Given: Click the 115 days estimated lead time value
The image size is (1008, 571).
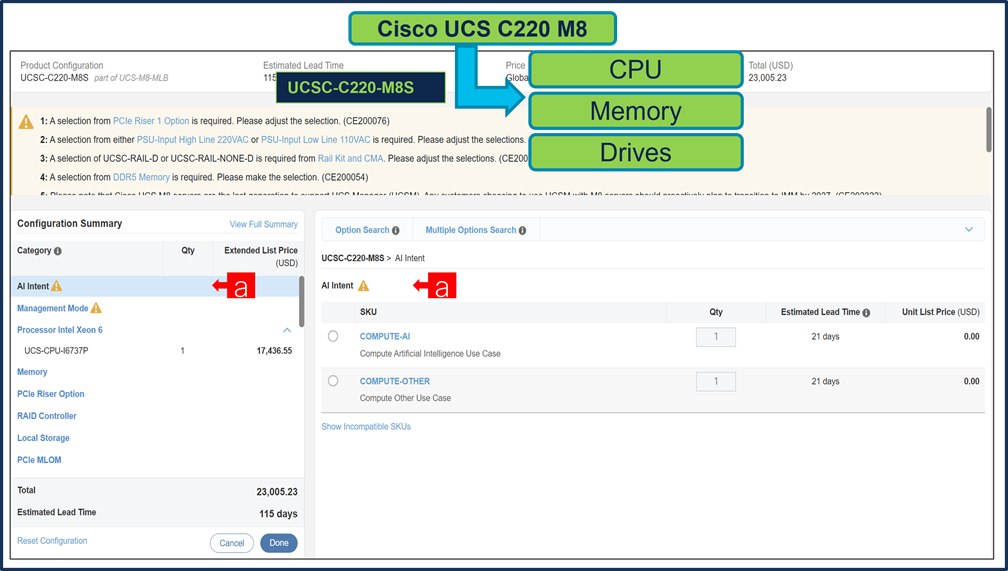Looking at the screenshot, I should click(x=278, y=514).
